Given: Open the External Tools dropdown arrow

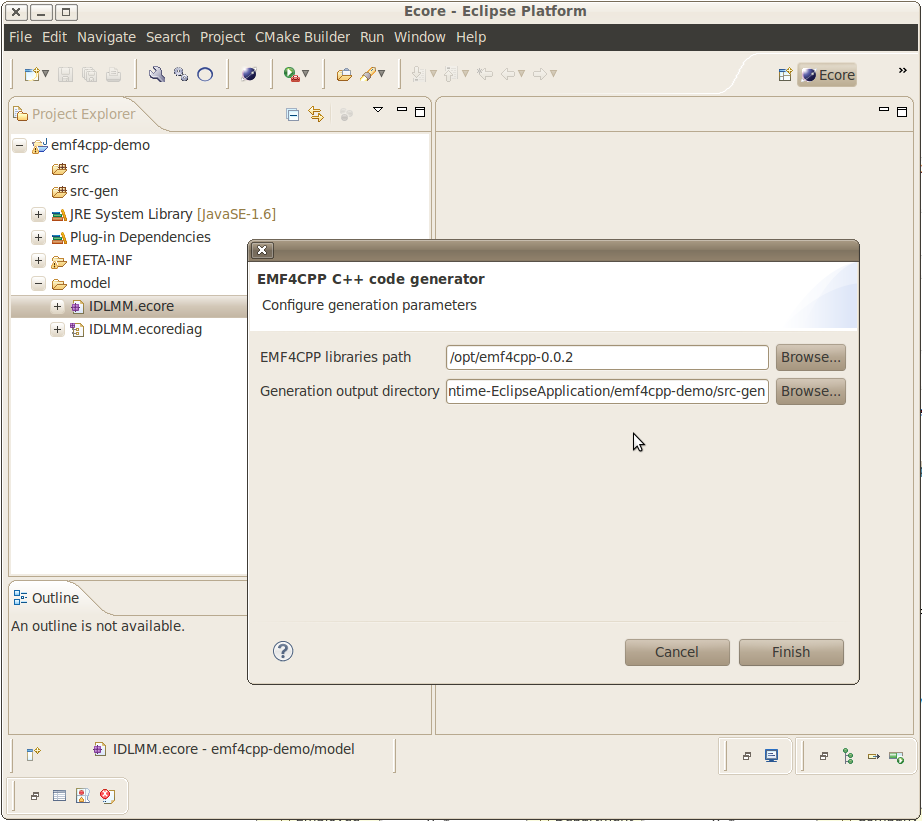Looking at the screenshot, I should [x=305, y=74].
